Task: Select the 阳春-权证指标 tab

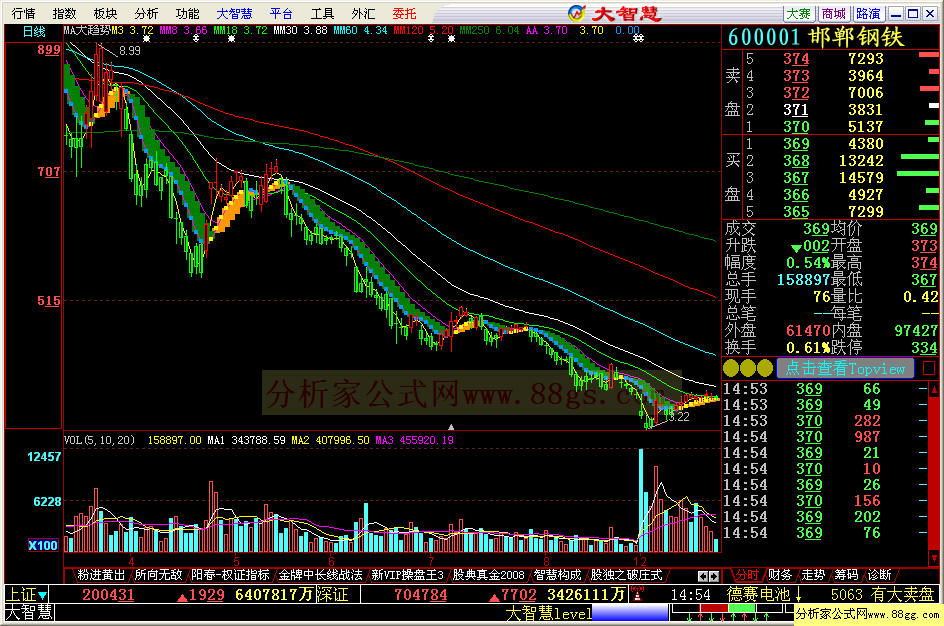Action: pyautogui.click(x=231, y=575)
